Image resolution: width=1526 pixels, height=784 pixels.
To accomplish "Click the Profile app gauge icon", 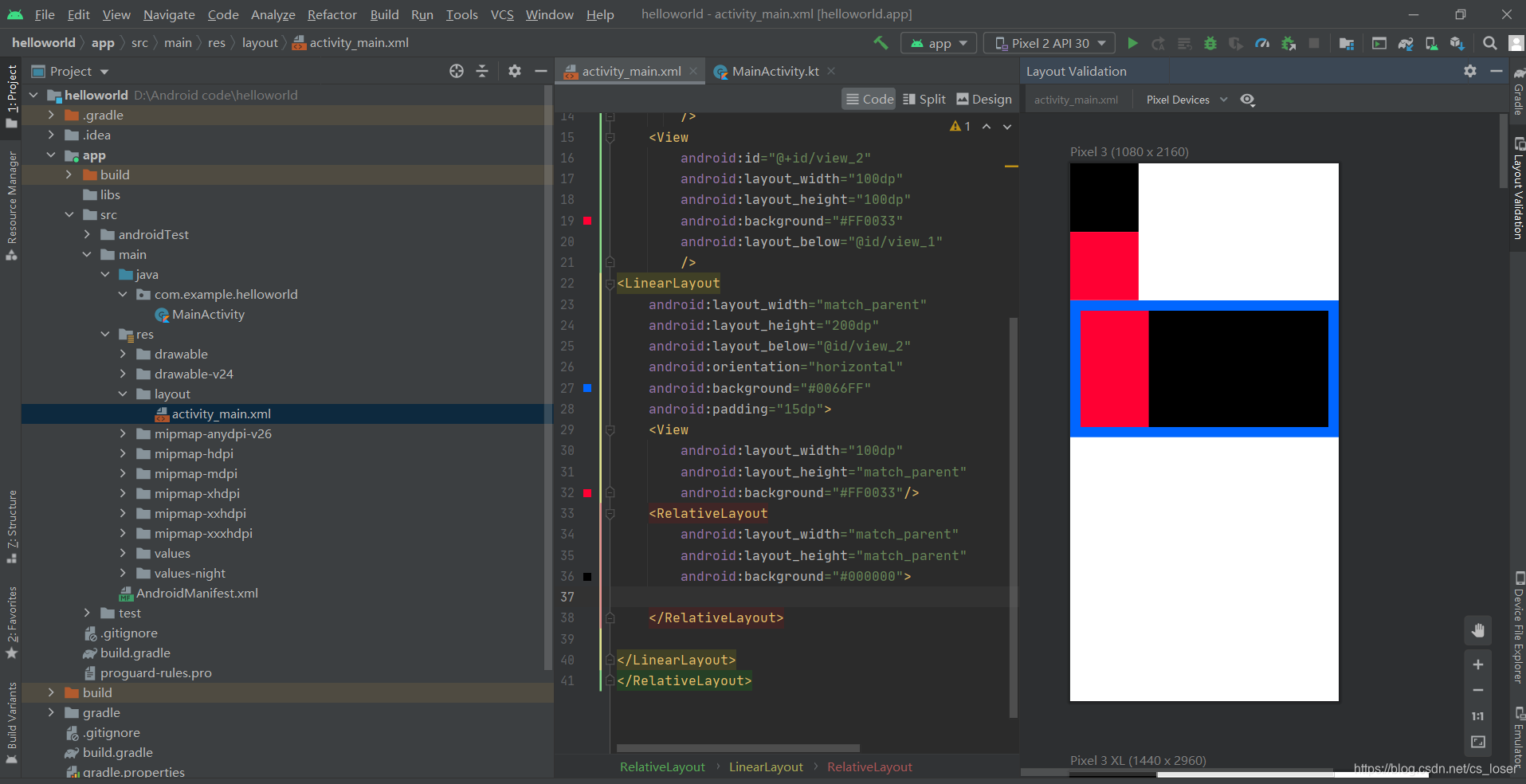I will tap(1262, 43).
